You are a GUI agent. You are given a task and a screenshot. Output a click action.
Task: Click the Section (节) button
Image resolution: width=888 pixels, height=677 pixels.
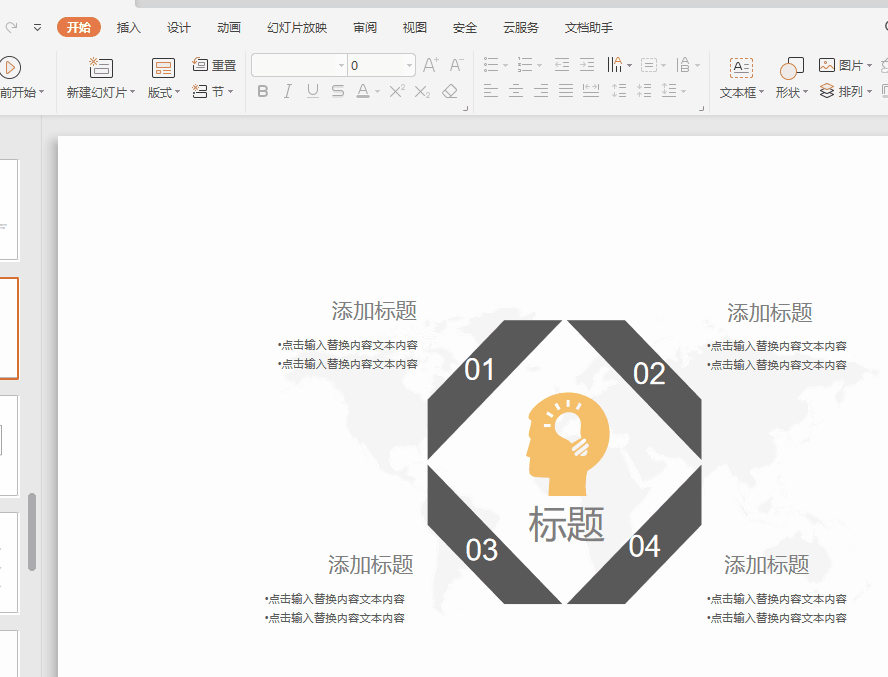212,91
